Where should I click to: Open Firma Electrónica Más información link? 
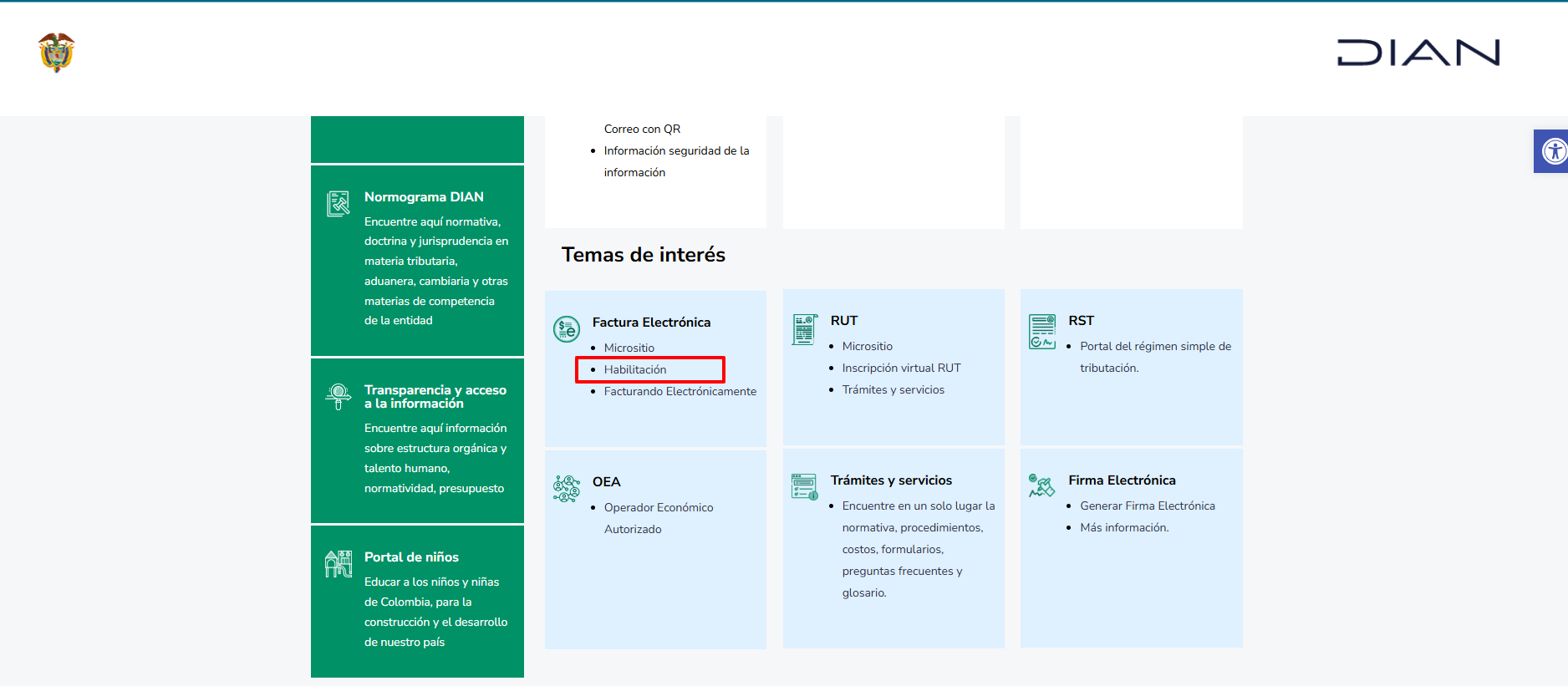point(1124,528)
